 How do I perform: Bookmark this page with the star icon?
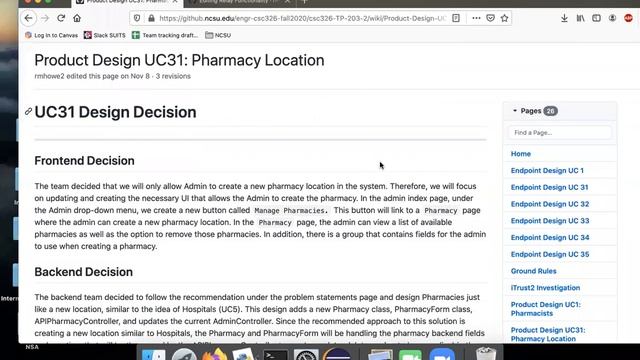tap(504, 18)
